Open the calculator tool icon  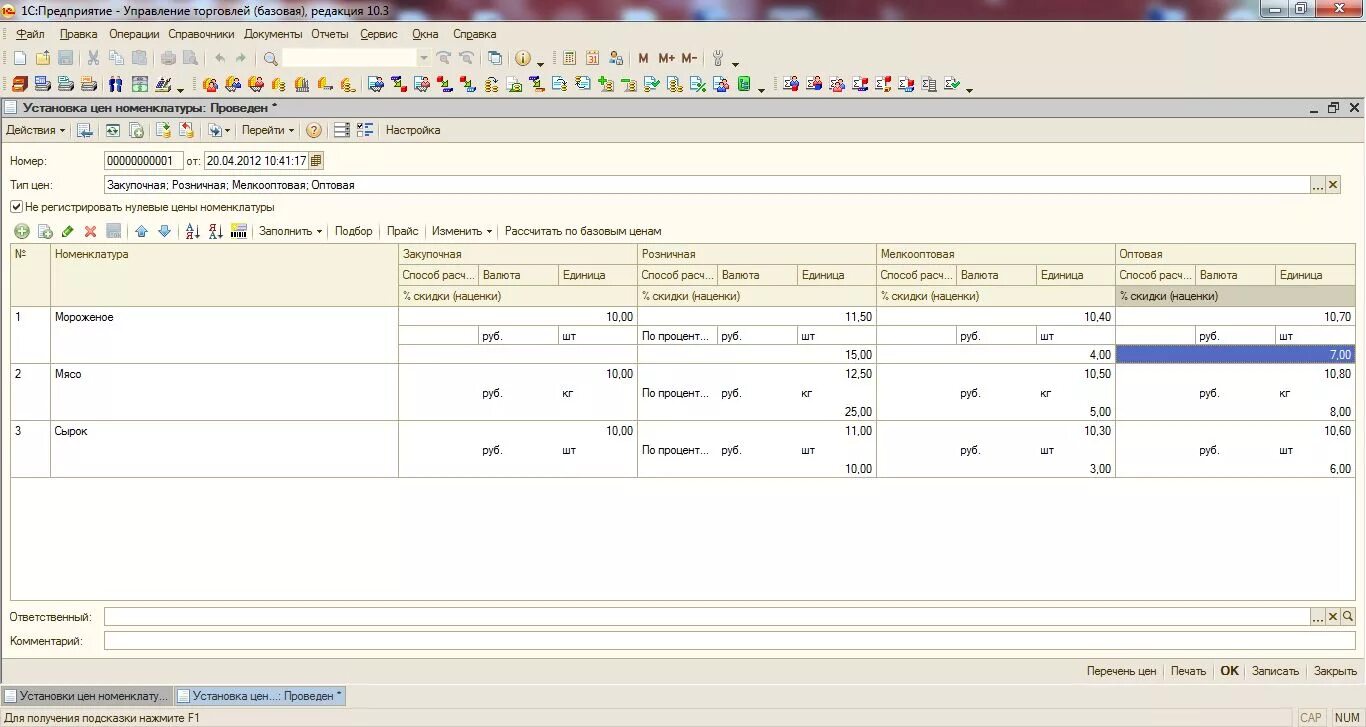(570, 58)
